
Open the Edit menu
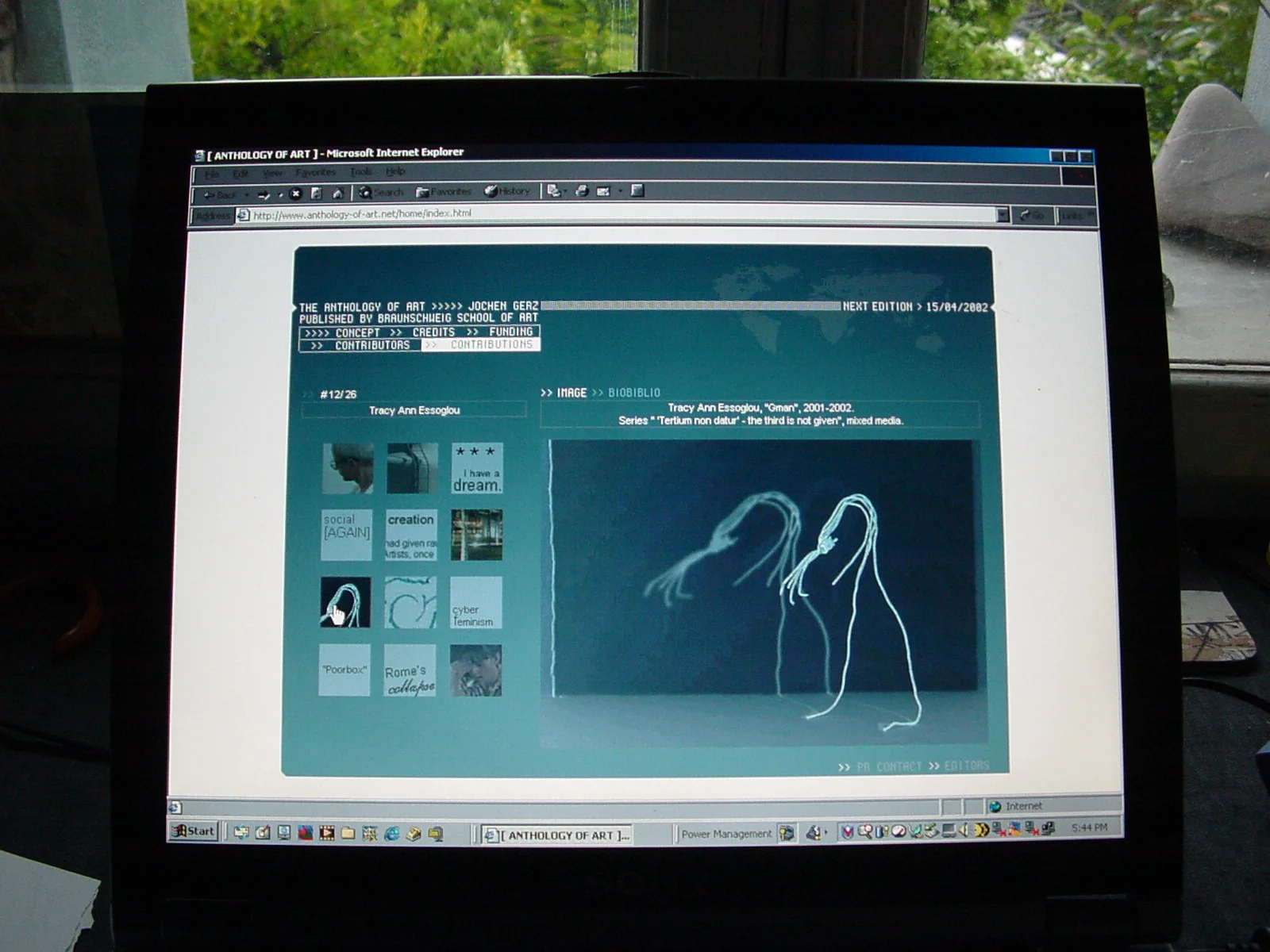tap(241, 173)
